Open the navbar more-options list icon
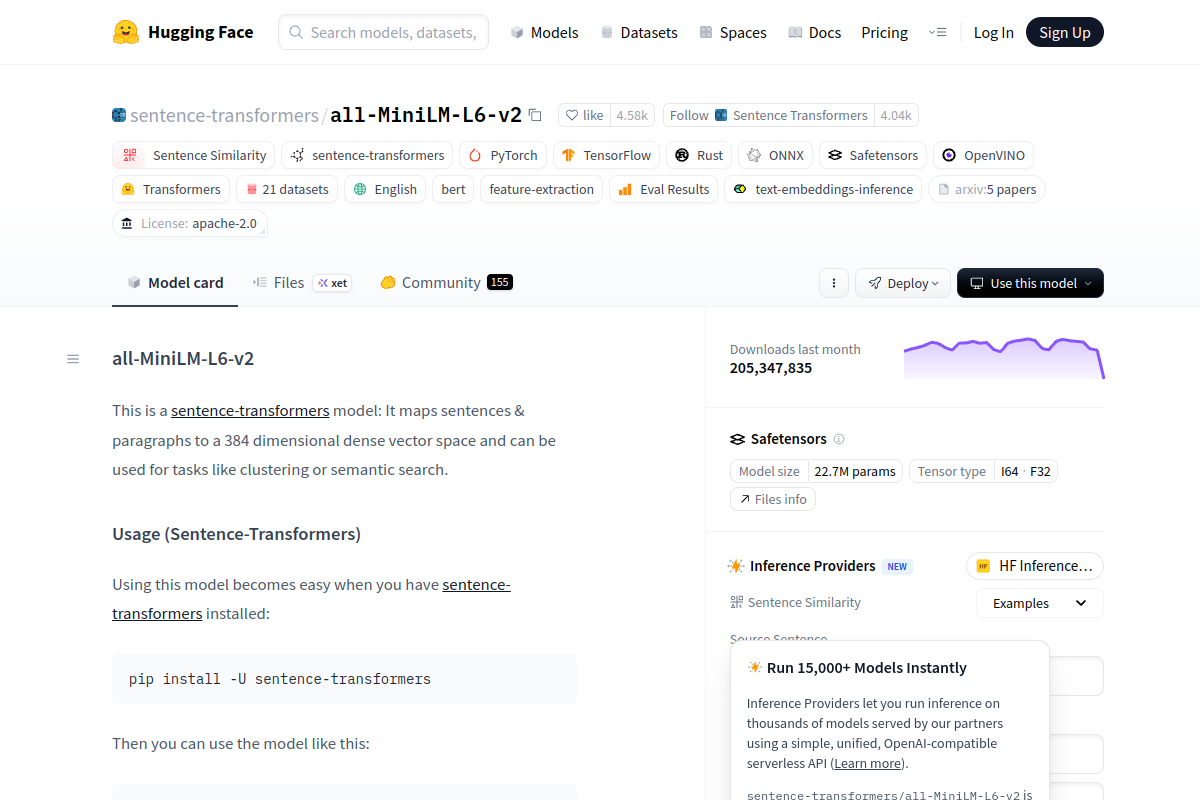 pyautogui.click(x=937, y=32)
